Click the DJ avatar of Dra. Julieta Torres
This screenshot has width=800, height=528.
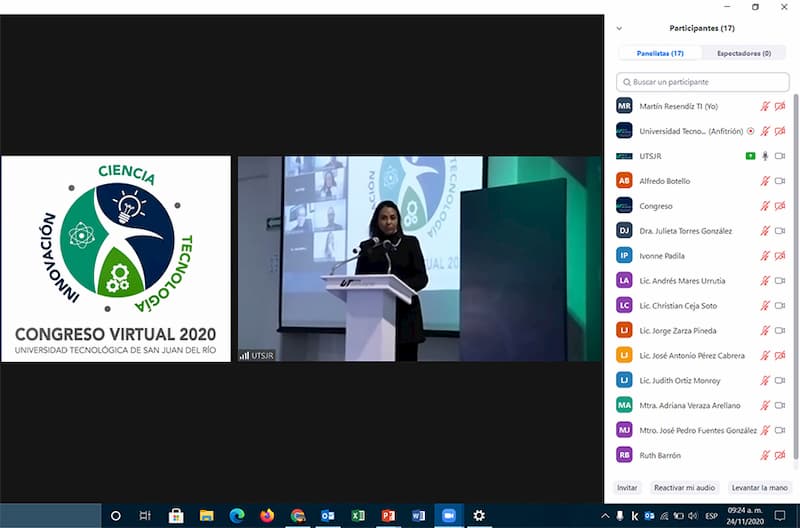[624, 231]
